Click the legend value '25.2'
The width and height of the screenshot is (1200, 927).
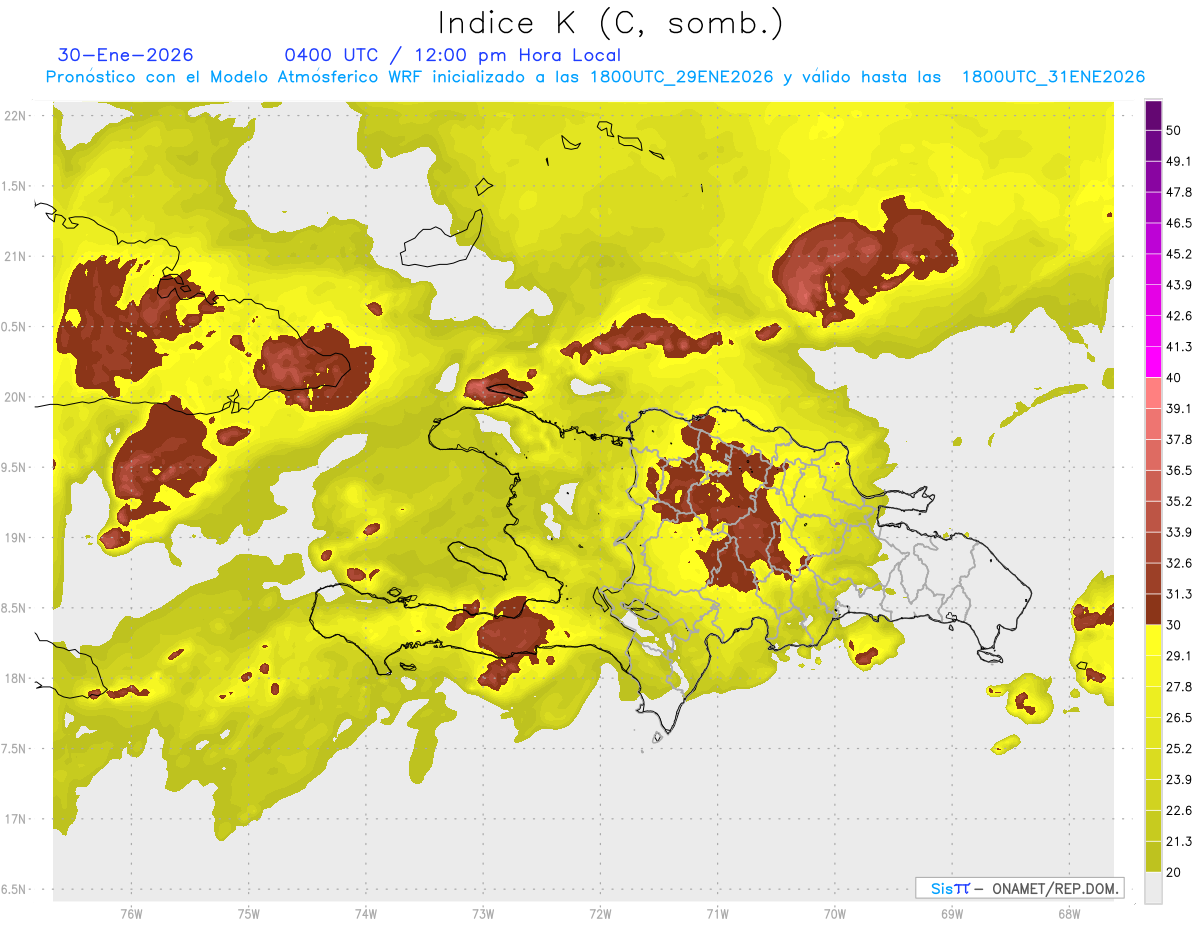(x=1178, y=749)
